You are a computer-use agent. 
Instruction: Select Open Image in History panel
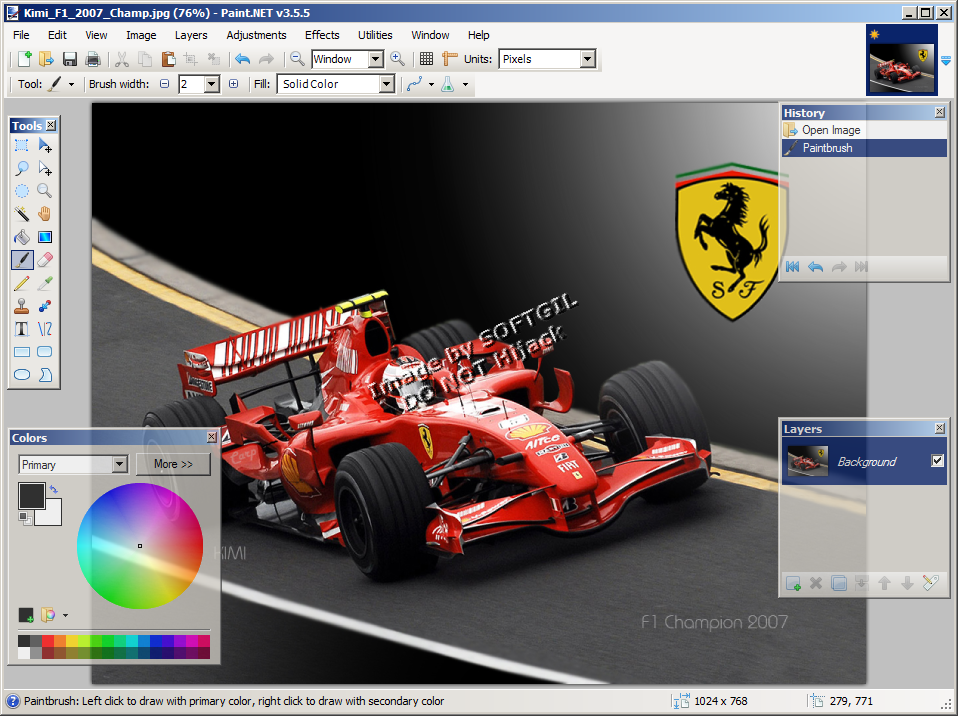(x=830, y=130)
